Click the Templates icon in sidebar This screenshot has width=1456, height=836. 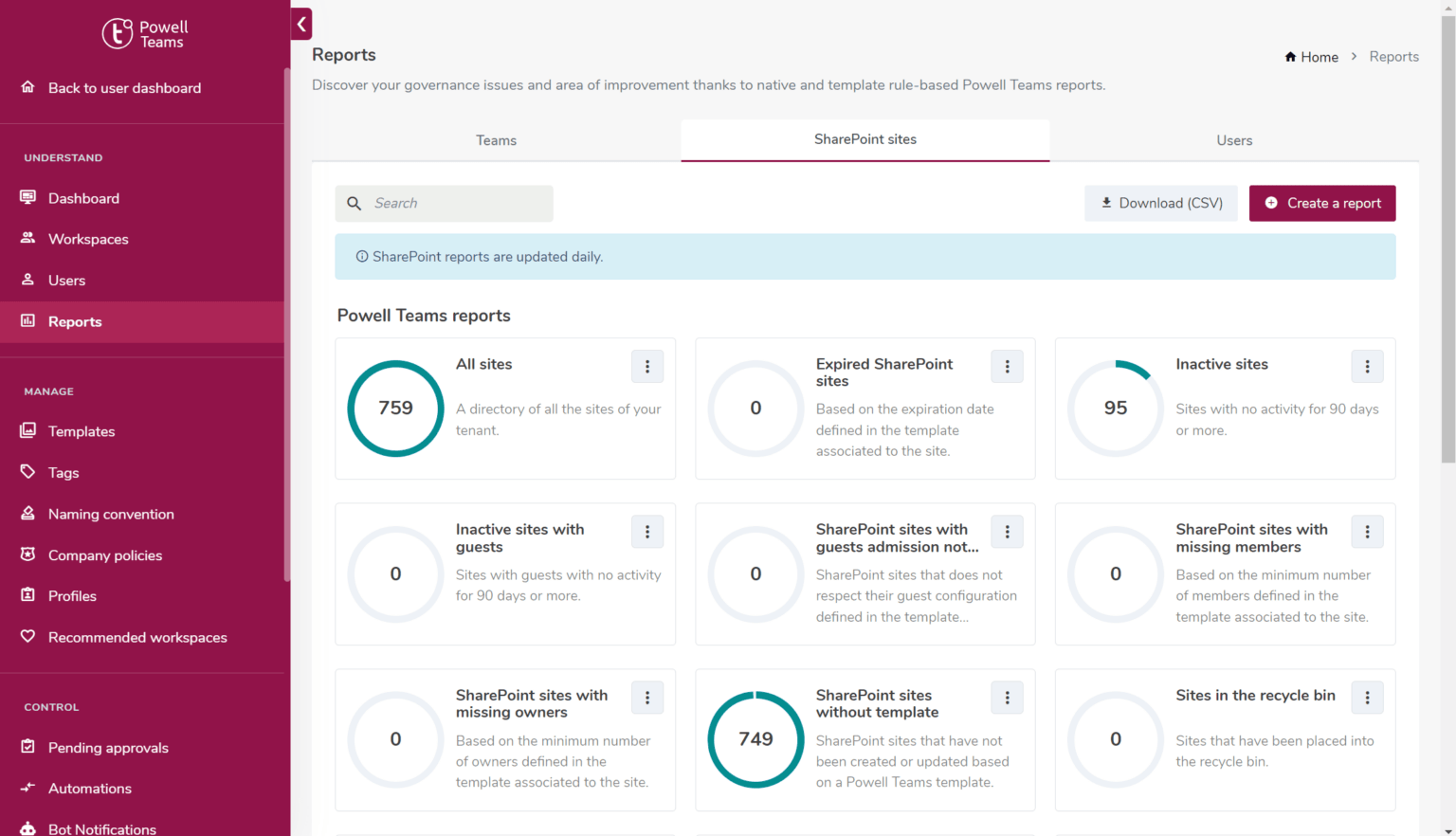pos(27,430)
